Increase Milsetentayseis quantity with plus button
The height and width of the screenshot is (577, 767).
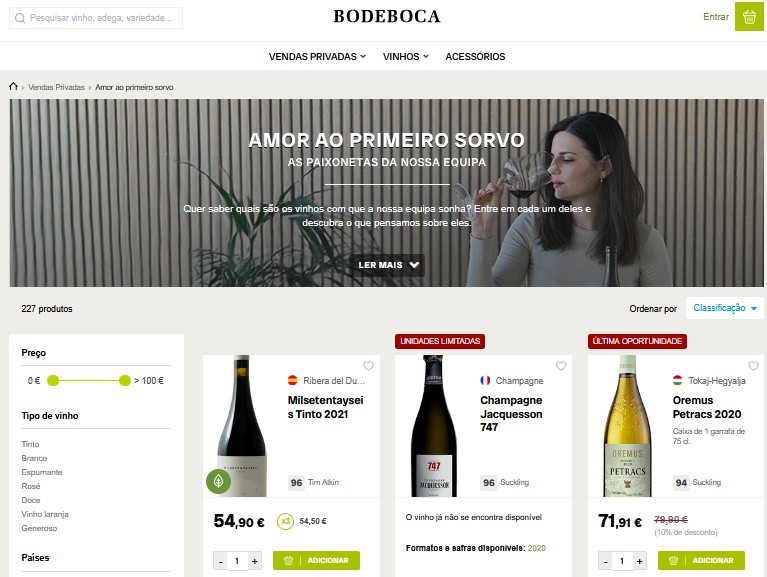point(254,561)
